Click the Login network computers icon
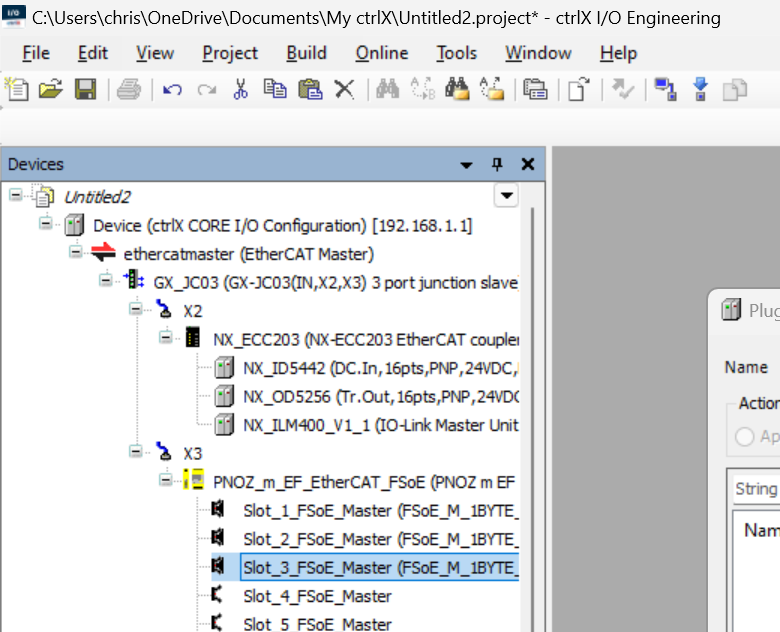 666,90
